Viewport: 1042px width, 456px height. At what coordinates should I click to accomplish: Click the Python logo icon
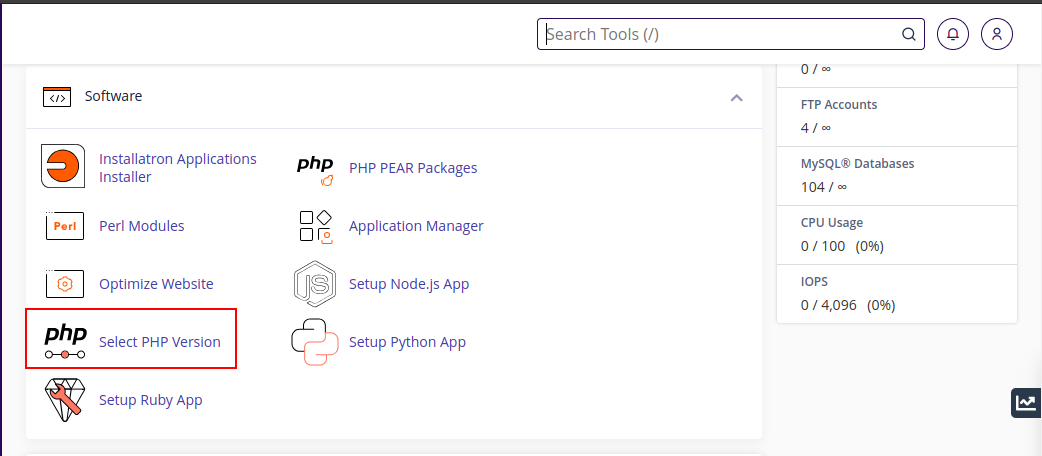315,342
